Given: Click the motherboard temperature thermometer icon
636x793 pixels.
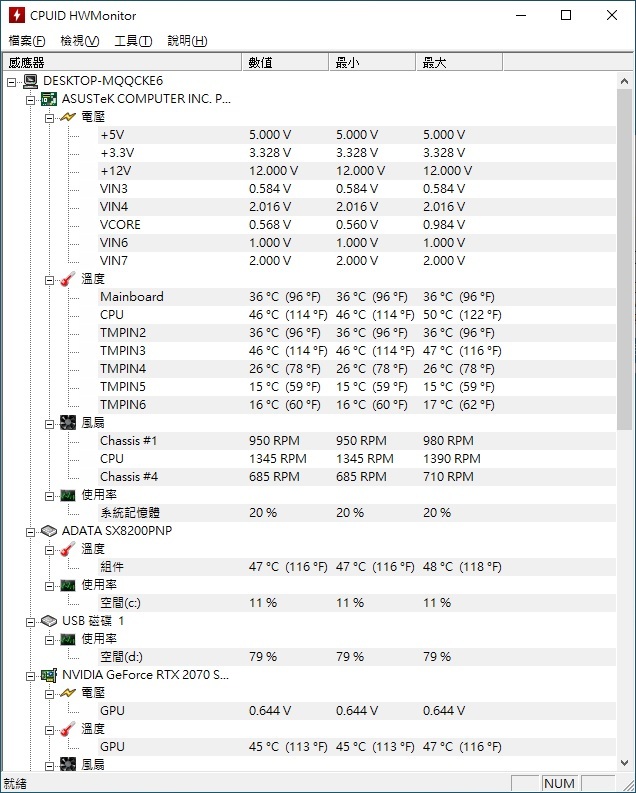Looking at the screenshot, I should point(68,279).
